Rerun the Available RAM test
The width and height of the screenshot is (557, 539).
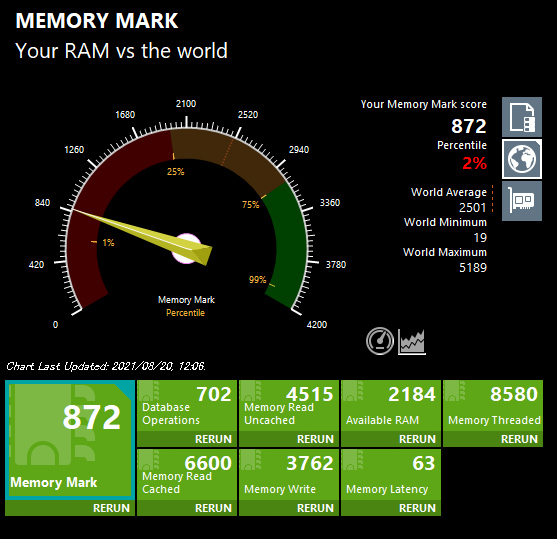pyautogui.click(x=417, y=439)
